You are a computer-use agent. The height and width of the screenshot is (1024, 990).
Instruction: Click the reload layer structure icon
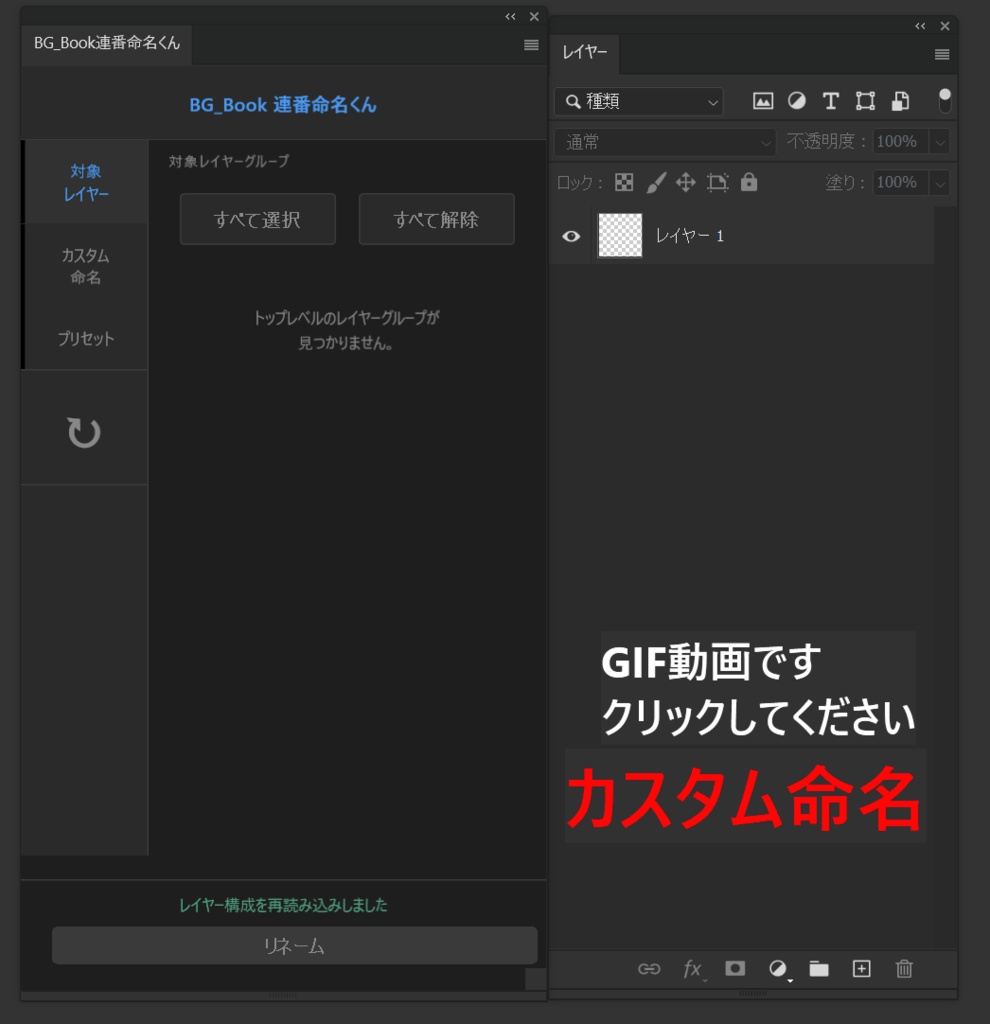point(84,432)
